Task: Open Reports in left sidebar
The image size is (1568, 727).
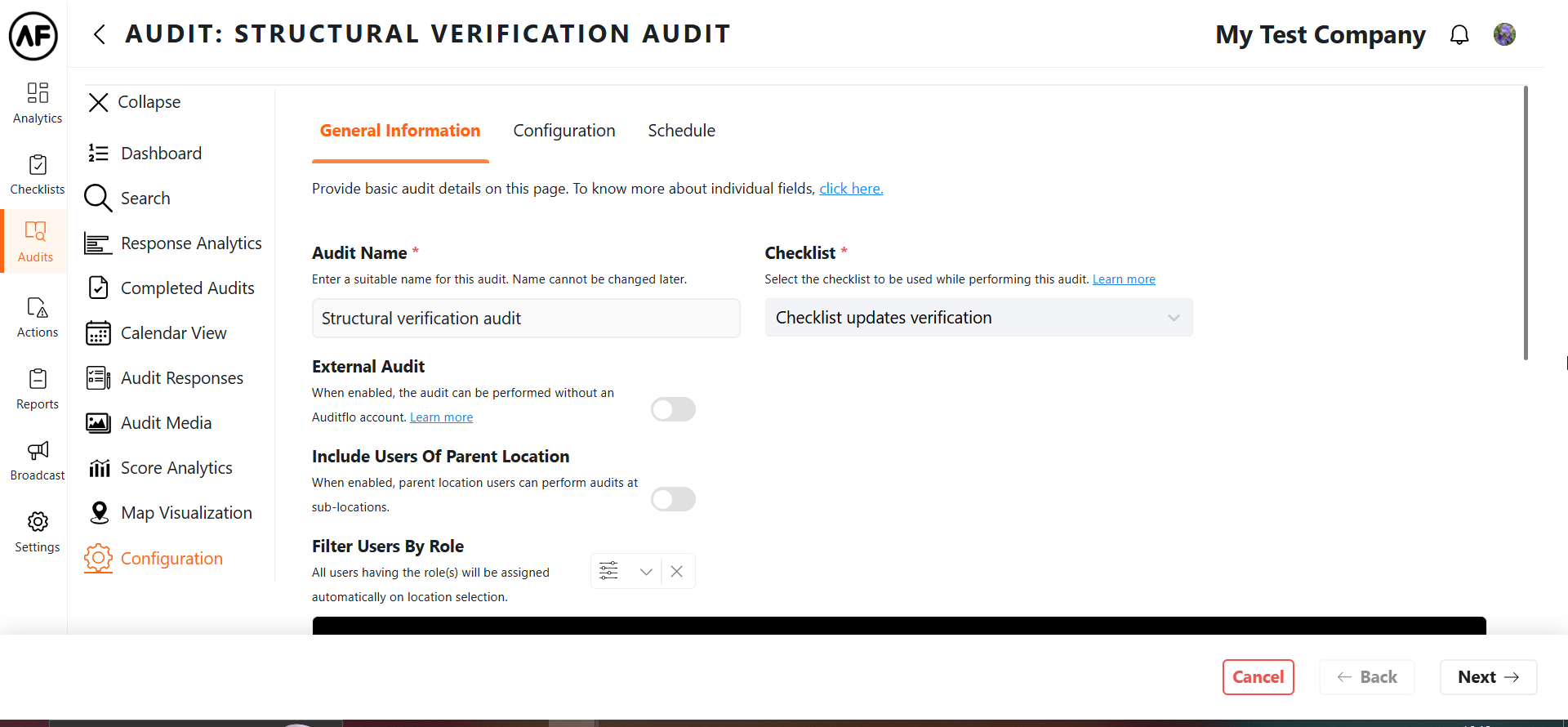Action: pyautogui.click(x=38, y=390)
